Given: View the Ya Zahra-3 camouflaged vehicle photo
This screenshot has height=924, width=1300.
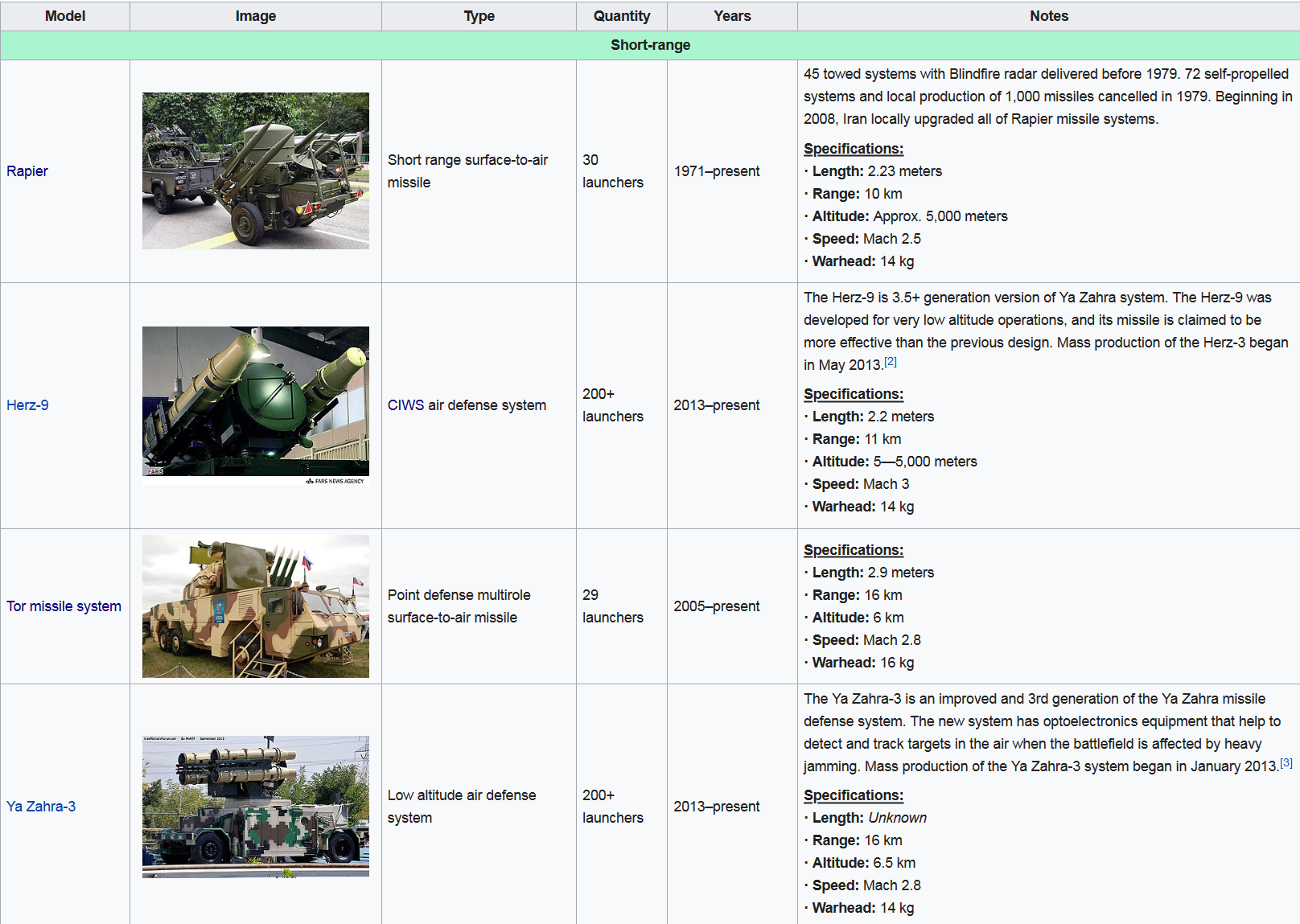Looking at the screenshot, I should coord(256,807).
